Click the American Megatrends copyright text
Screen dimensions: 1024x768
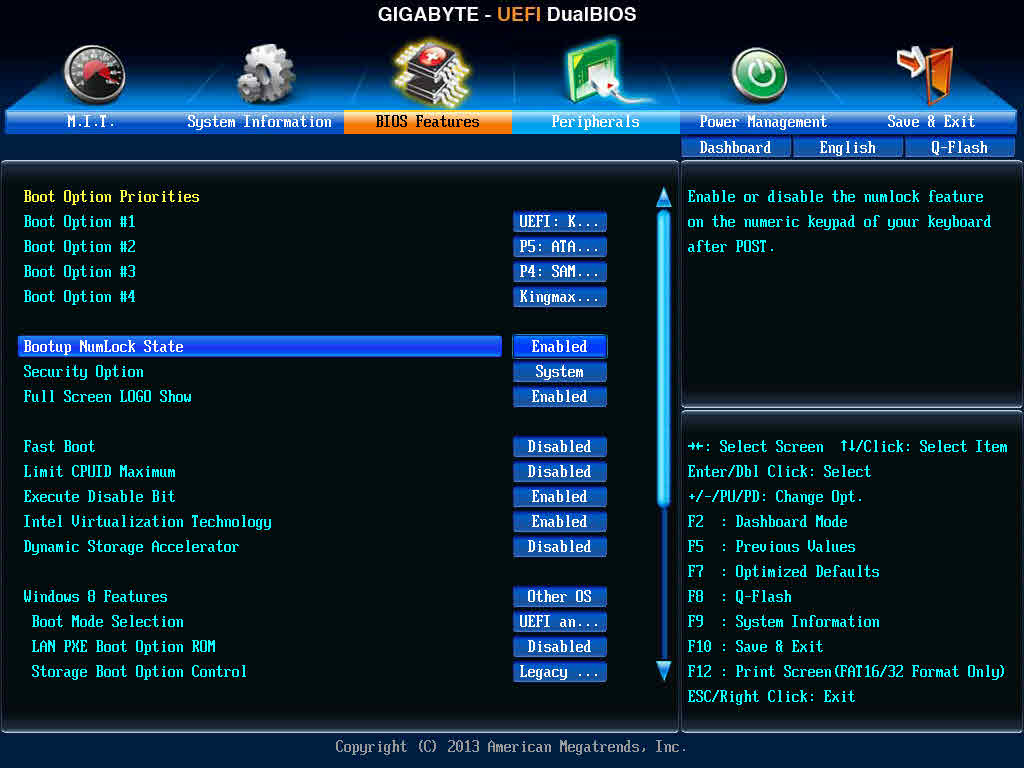click(x=511, y=746)
